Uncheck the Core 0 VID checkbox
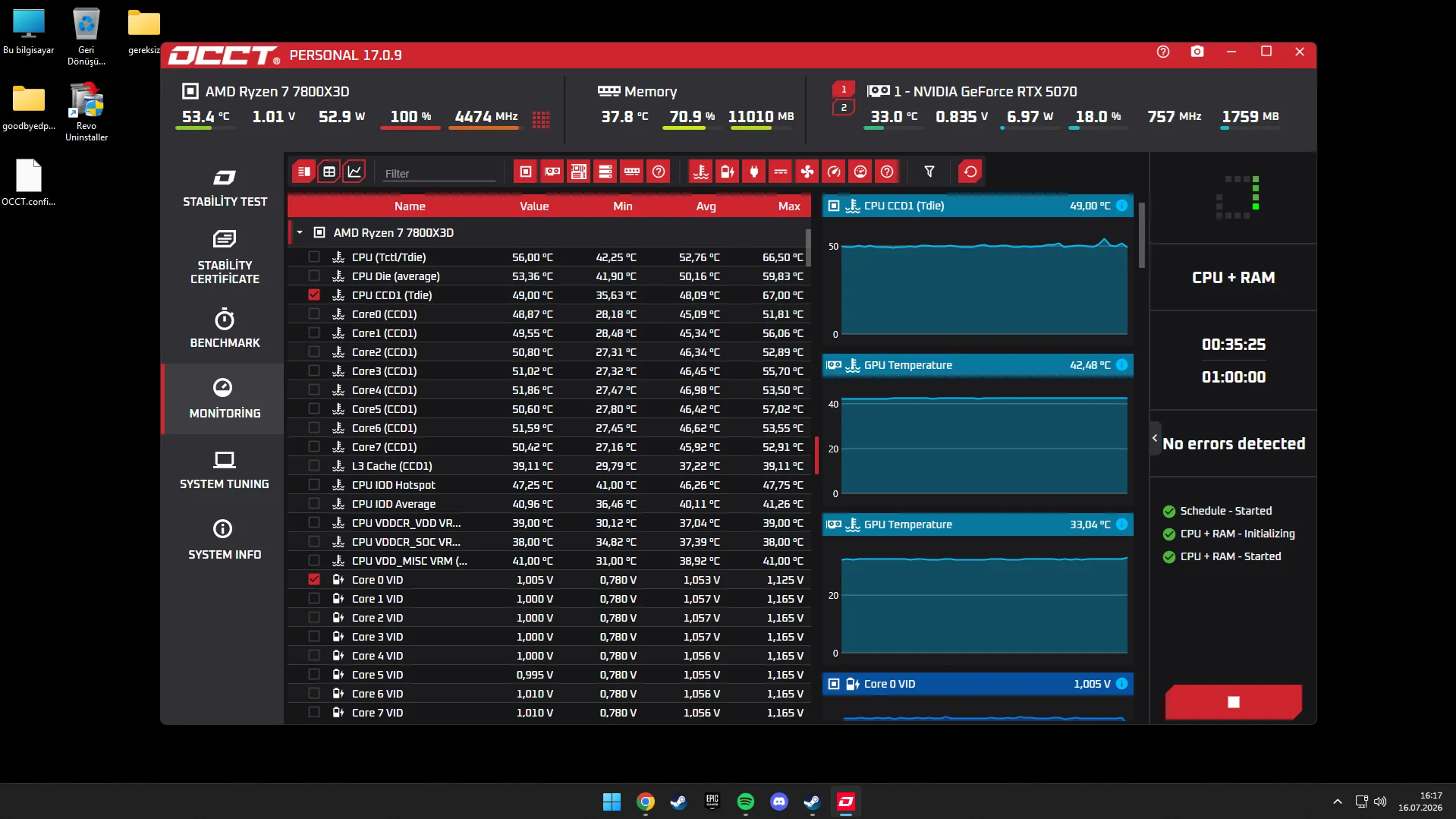Image resolution: width=1456 pixels, height=819 pixels. (314, 580)
